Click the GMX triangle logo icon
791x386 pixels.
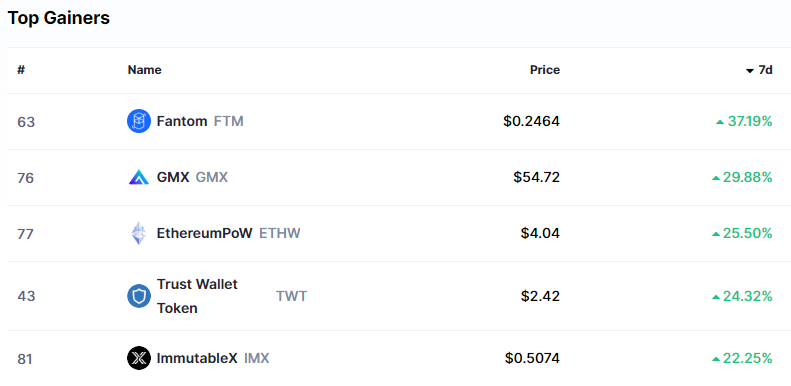coord(139,177)
